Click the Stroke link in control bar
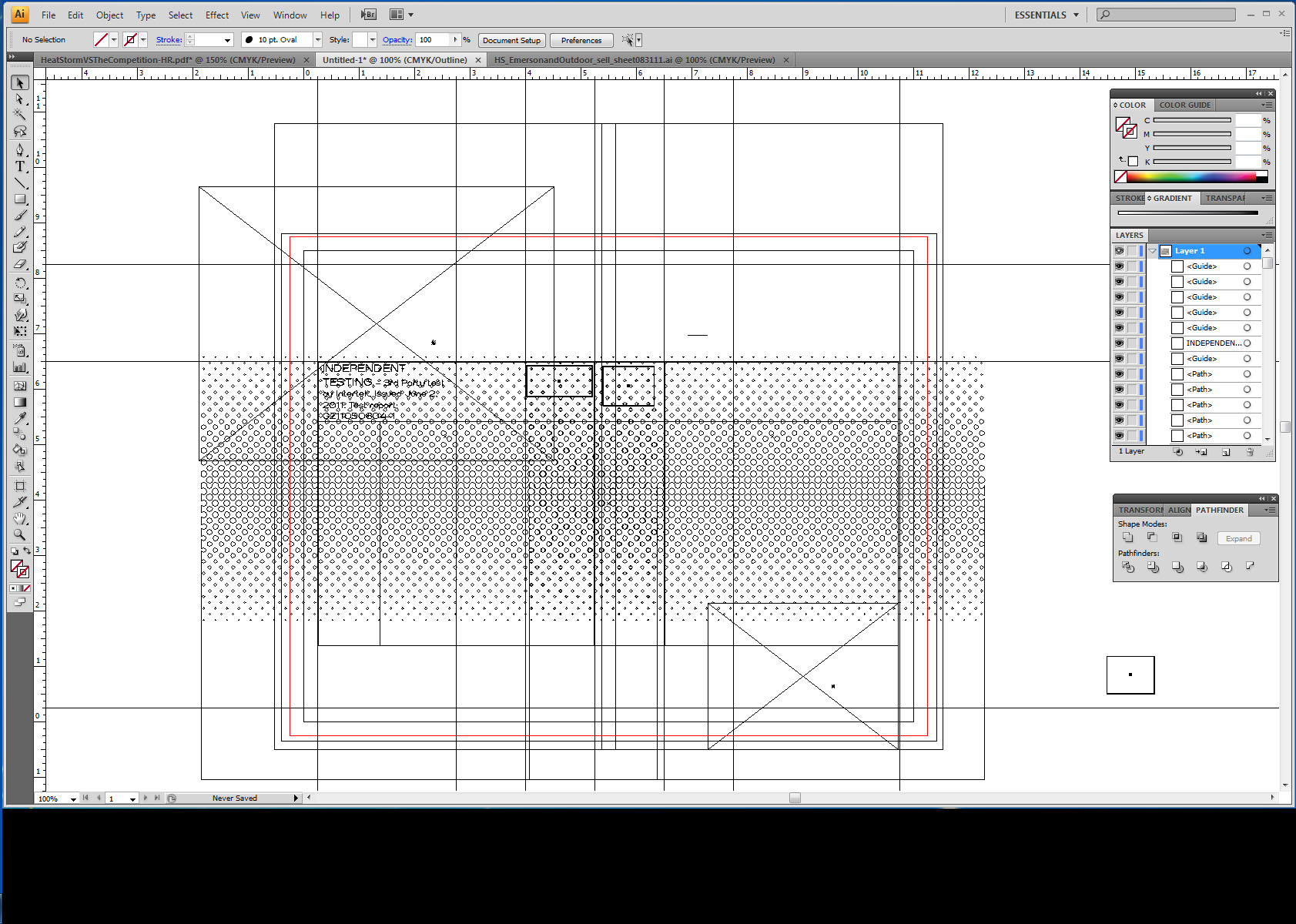The image size is (1296, 924). coord(169,40)
